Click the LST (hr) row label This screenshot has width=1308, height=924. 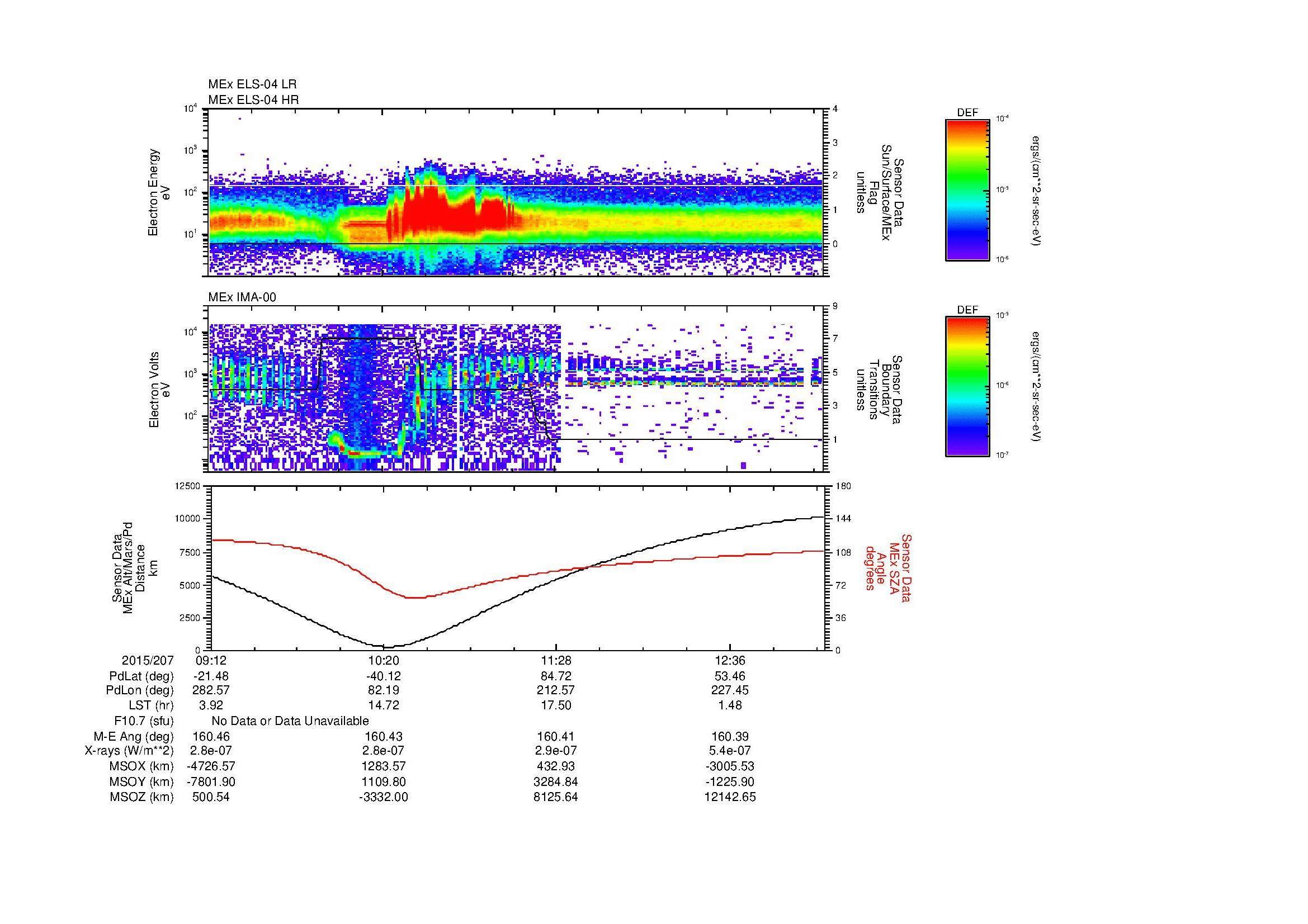[151, 705]
